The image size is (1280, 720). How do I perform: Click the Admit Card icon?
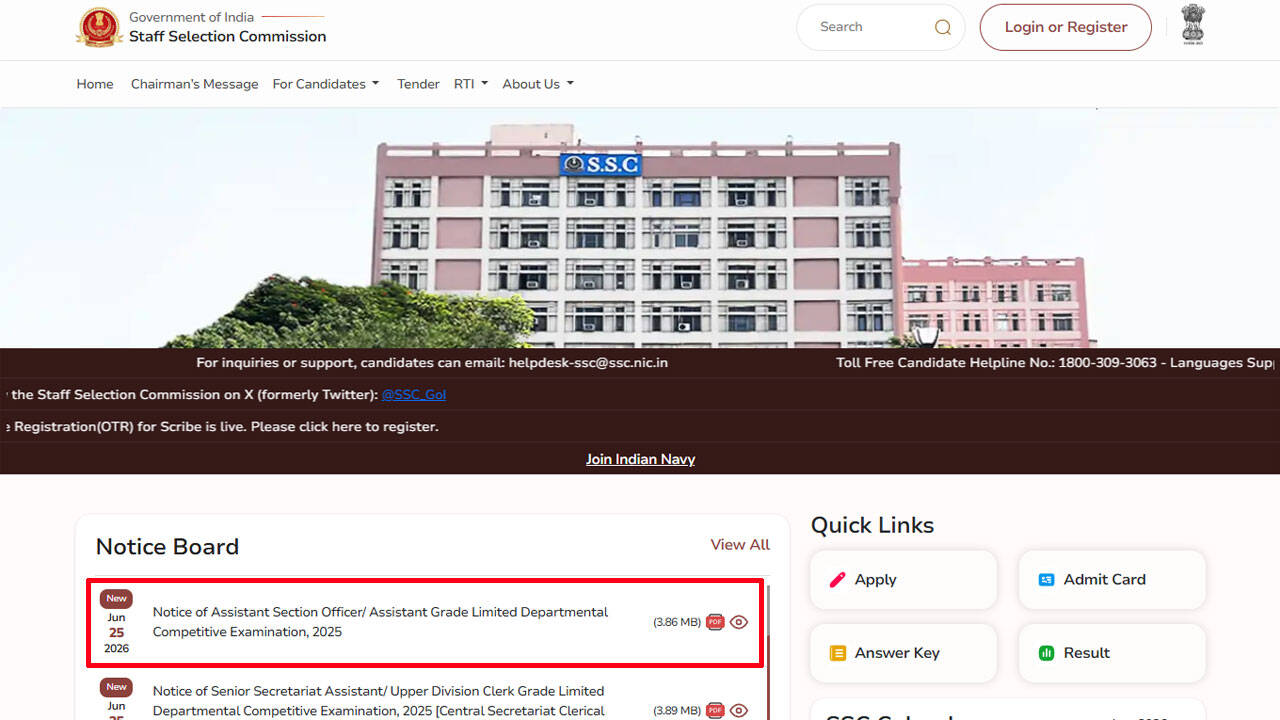point(1046,580)
